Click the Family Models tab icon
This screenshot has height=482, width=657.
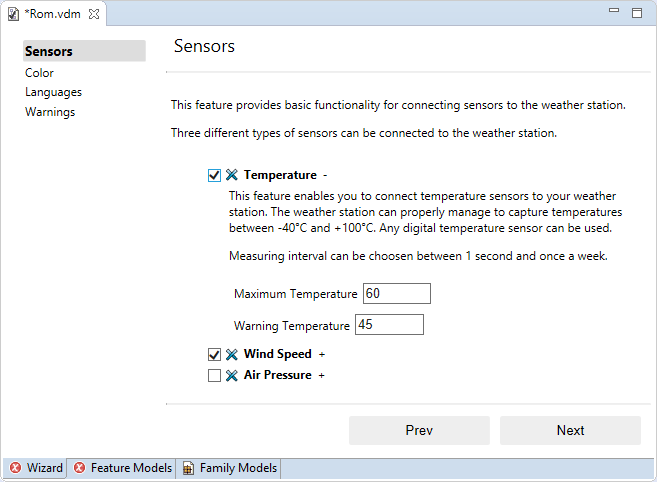(188, 468)
